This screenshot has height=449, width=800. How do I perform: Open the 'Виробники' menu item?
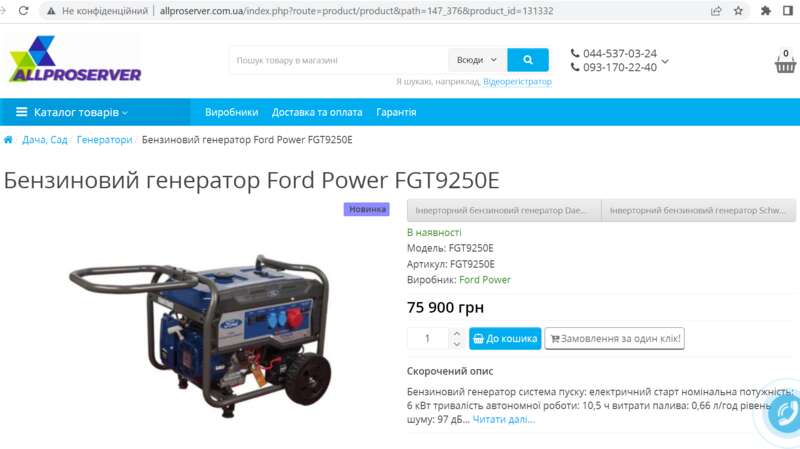[232, 112]
